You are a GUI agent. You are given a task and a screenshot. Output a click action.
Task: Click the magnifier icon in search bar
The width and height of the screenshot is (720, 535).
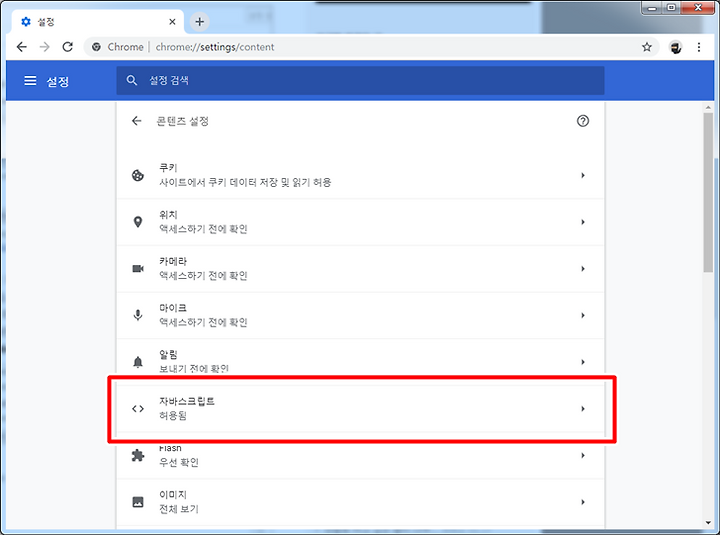[132, 80]
